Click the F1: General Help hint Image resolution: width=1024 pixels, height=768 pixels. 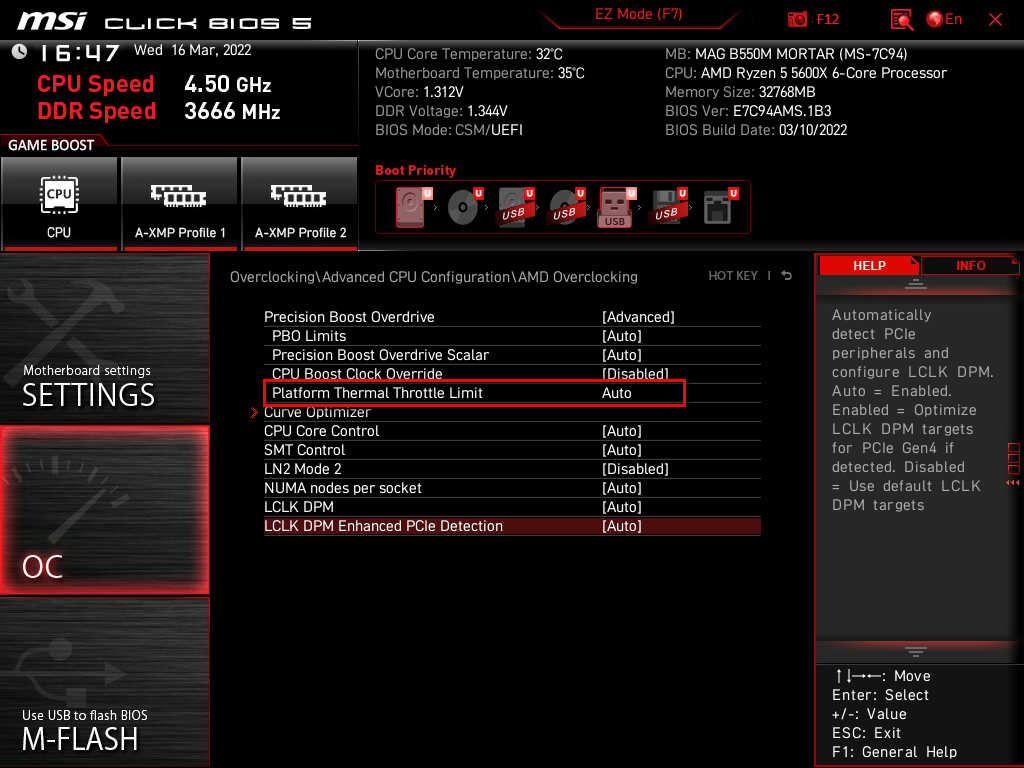coord(894,752)
